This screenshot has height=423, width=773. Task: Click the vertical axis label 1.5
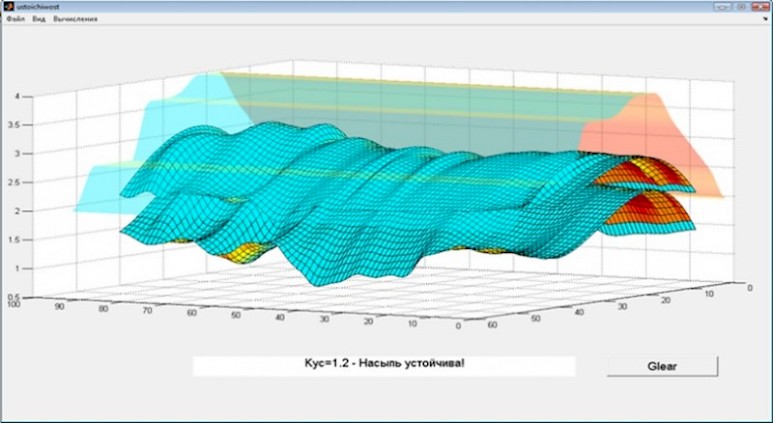click(x=14, y=240)
